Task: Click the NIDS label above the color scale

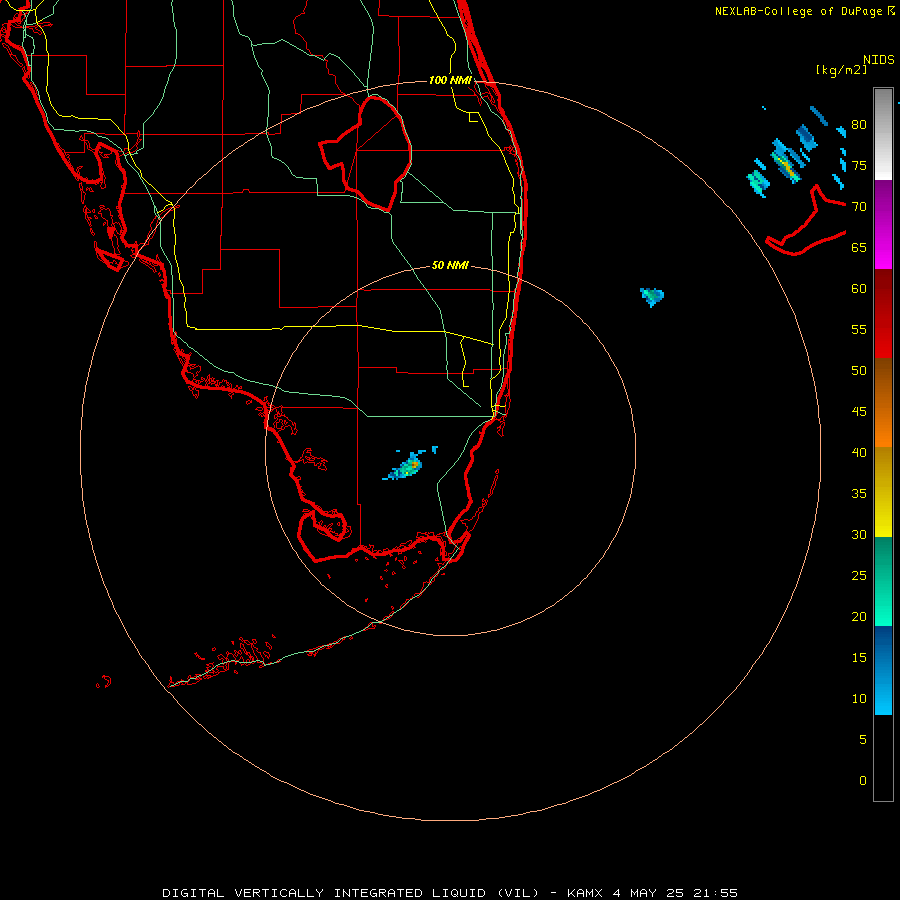Action: [879, 60]
